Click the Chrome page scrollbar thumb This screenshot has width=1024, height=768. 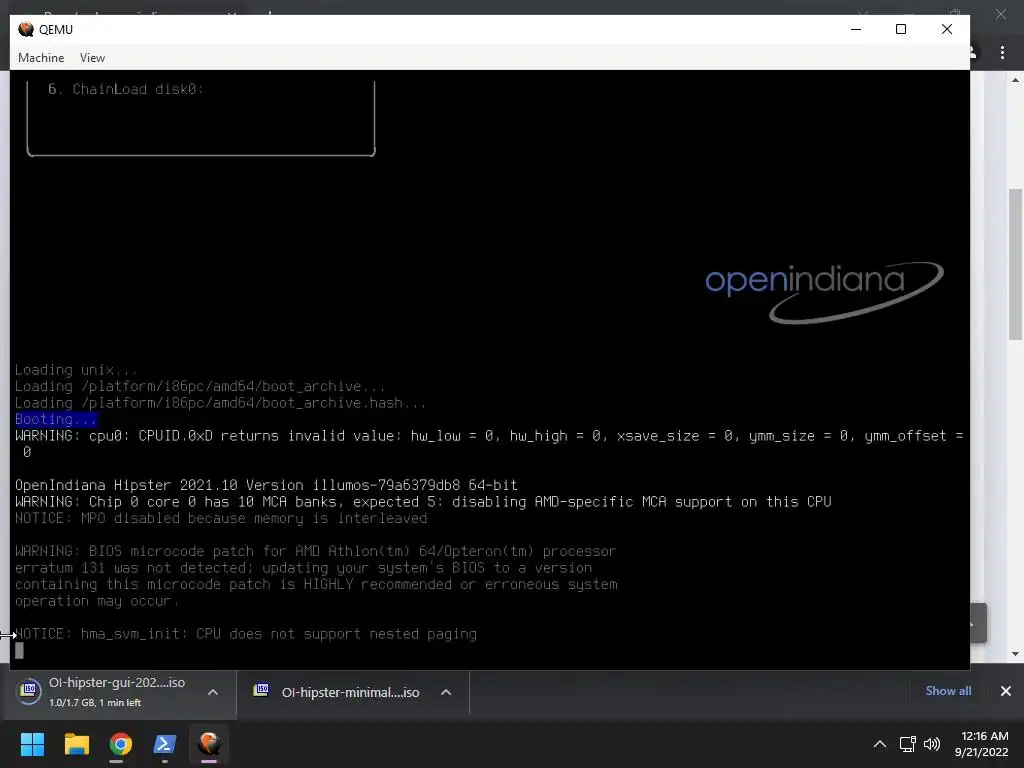(x=1015, y=264)
